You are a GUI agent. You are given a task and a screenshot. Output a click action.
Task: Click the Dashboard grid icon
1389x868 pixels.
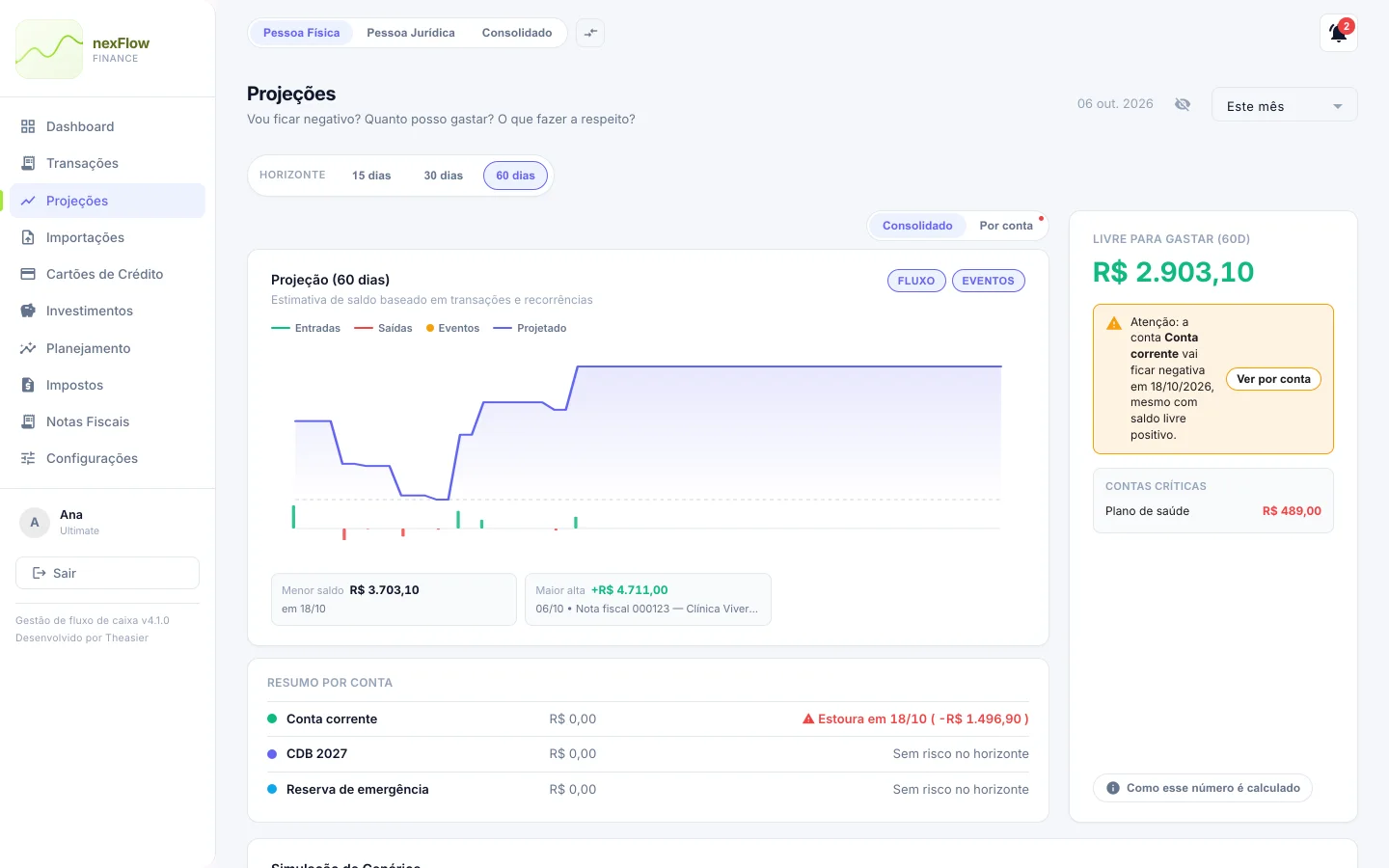[28, 126]
